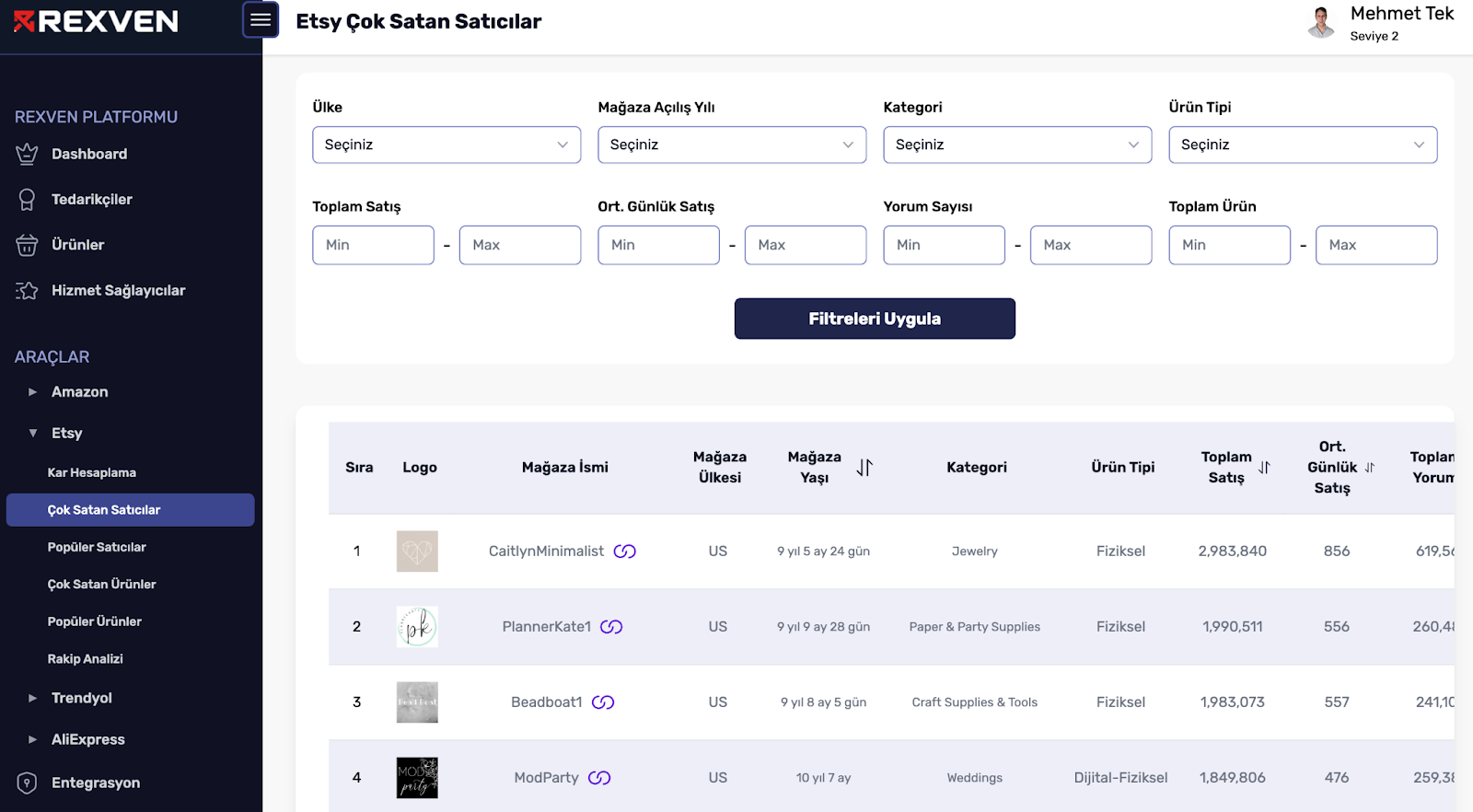Screen dimensions: 1473x812
Task: Open PlannerKate1 store link icon
Action: [611, 627]
